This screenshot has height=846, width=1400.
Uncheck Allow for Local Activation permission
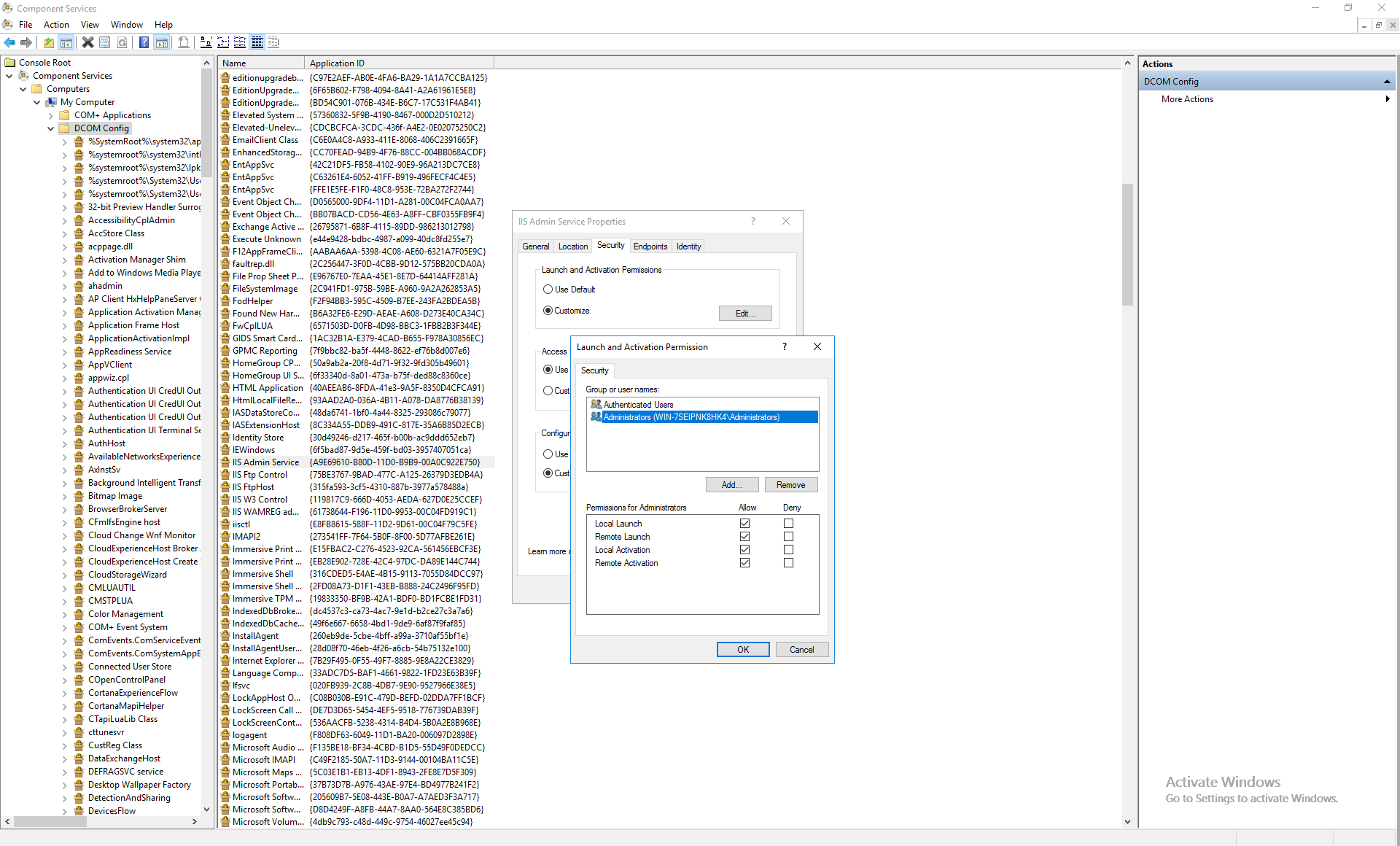coord(744,549)
